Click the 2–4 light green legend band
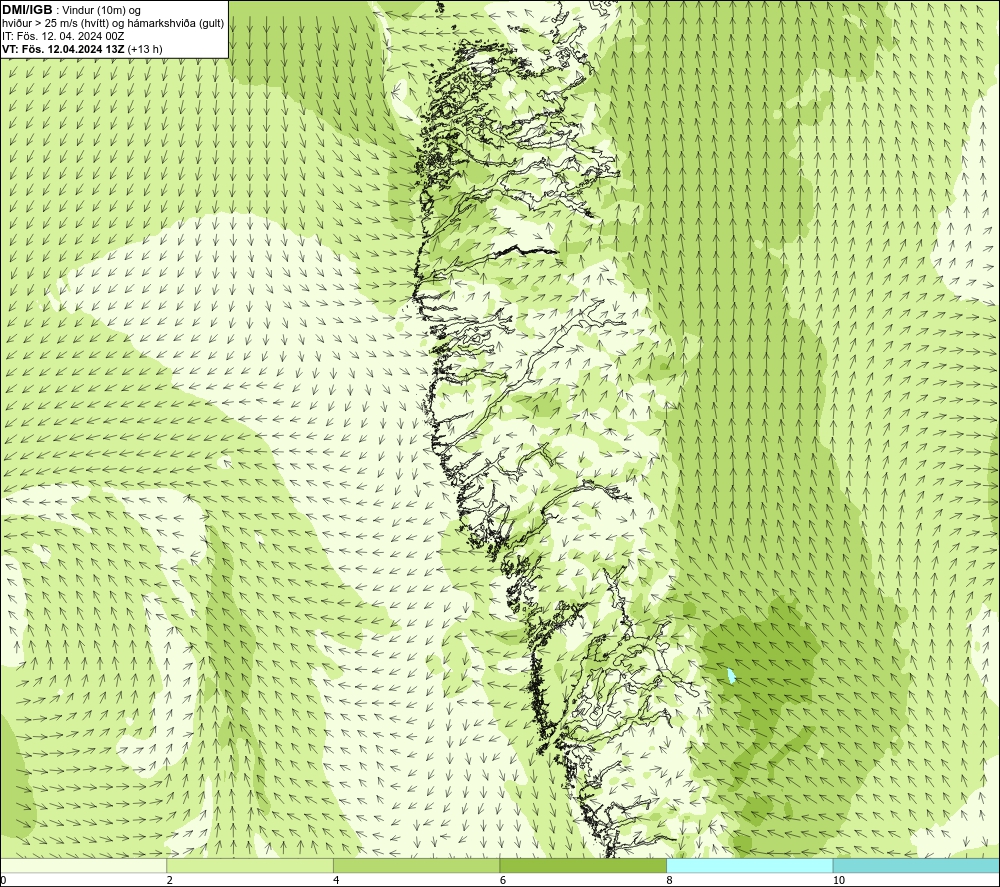1000x887 pixels. click(250, 865)
